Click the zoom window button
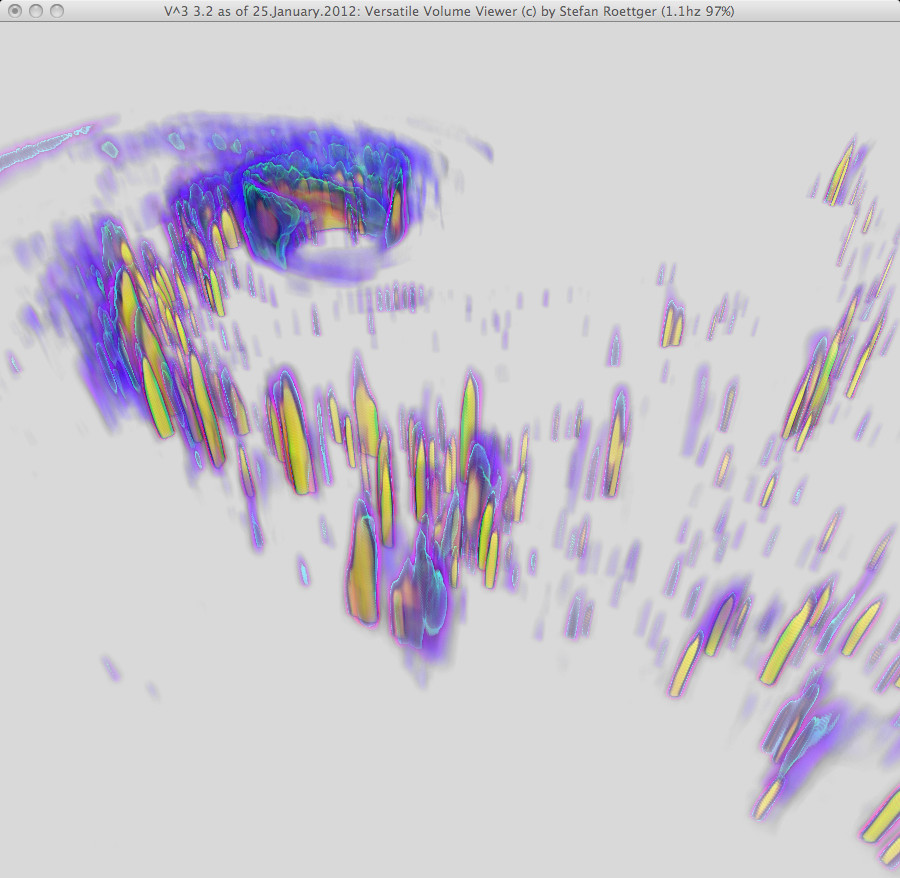The height and width of the screenshot is (878, 900). 57,11
